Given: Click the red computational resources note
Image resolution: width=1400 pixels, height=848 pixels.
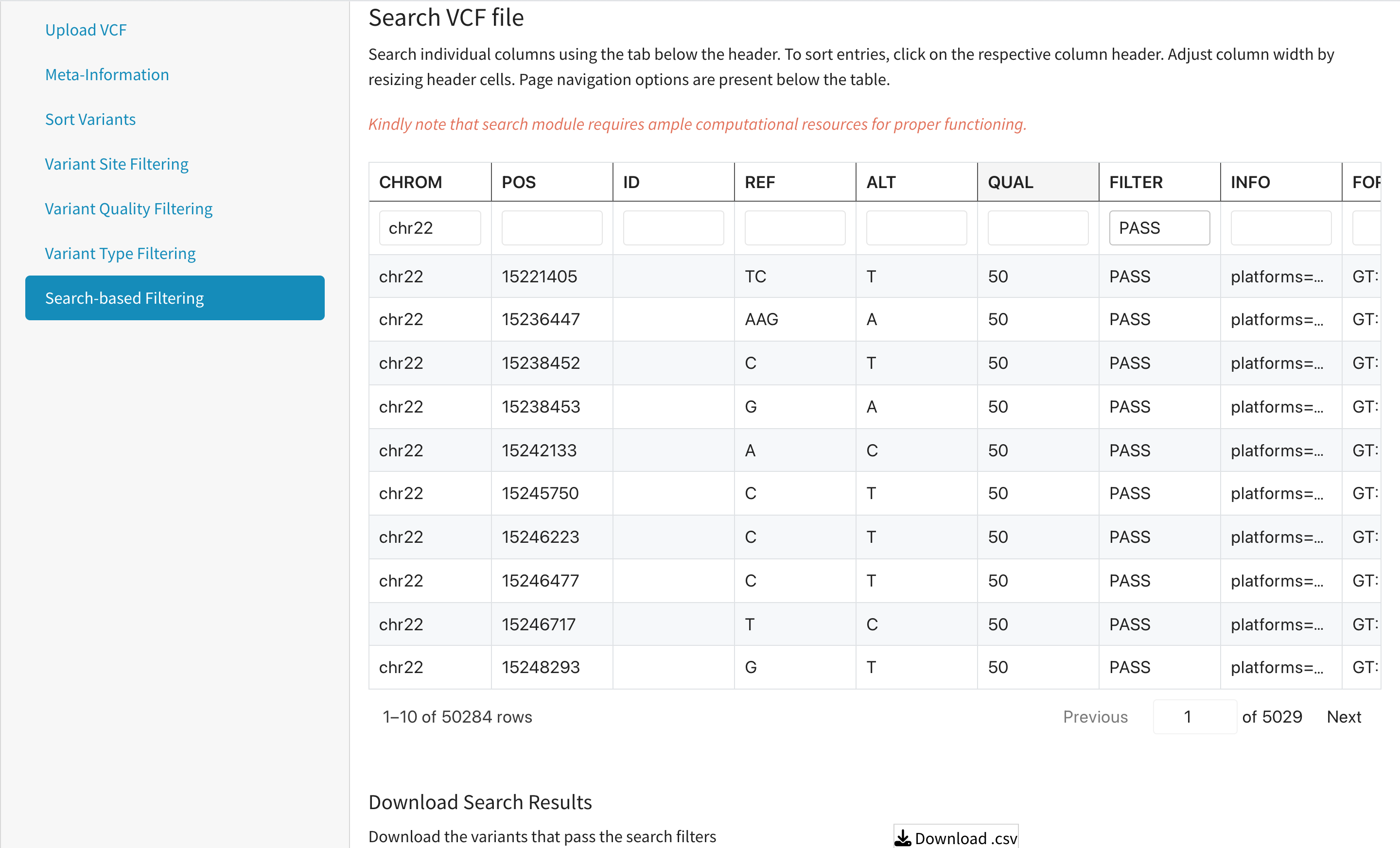Looking at the screenshot, I should click(x=697, y=124).
